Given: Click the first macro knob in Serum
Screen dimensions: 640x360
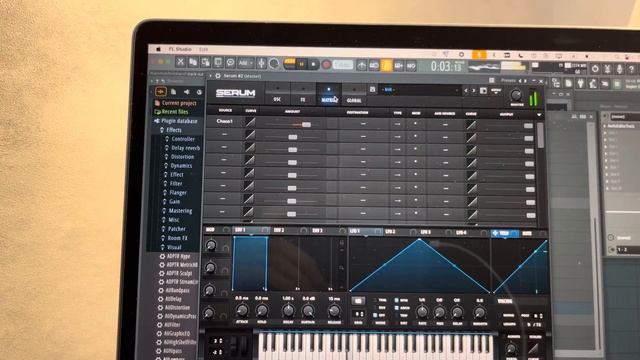Looking at the screenshot, I should pyautogui.click(x=211, y=245).
